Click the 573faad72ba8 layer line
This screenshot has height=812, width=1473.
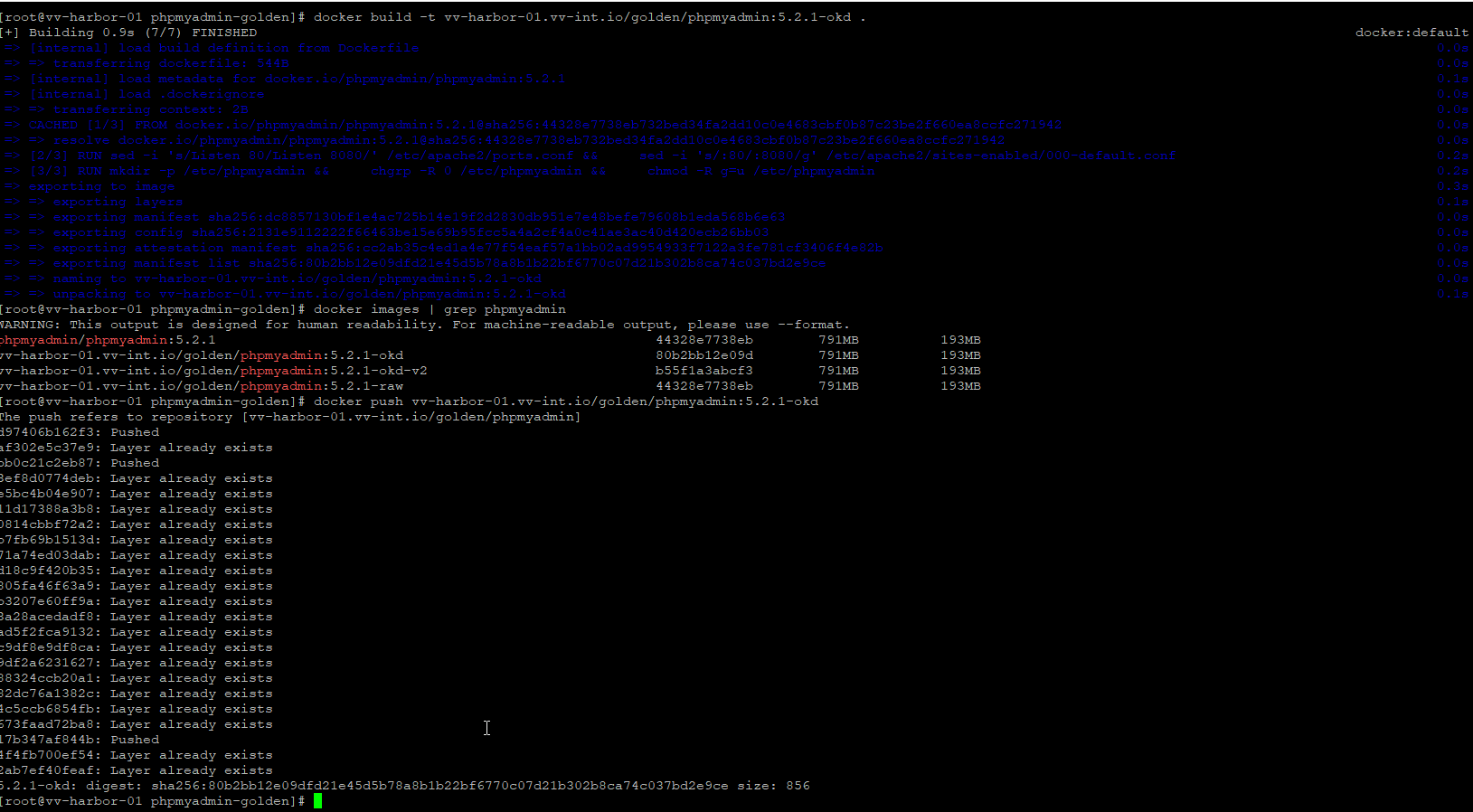136,724
